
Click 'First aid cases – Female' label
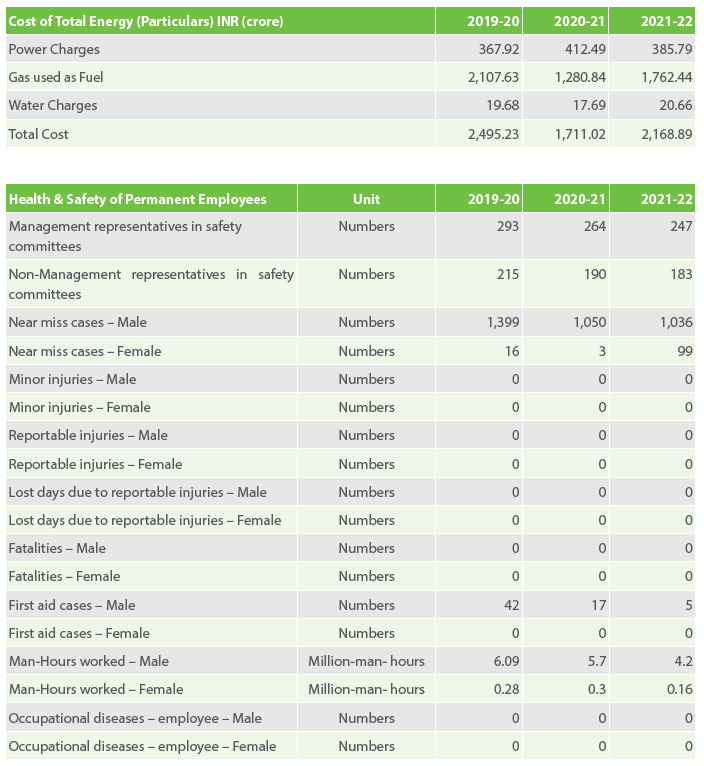pyautogui.click(x=79, y=634)
